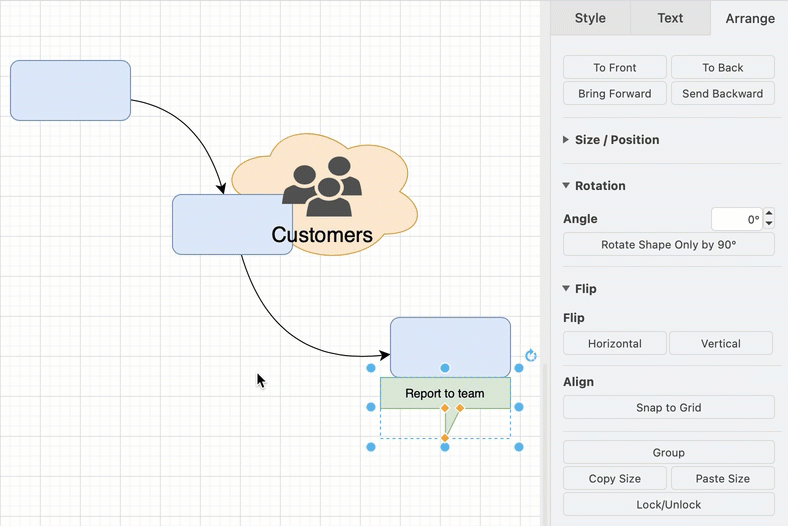Click the Angle input field
This screenshot has width=788, height=526.
737,219
